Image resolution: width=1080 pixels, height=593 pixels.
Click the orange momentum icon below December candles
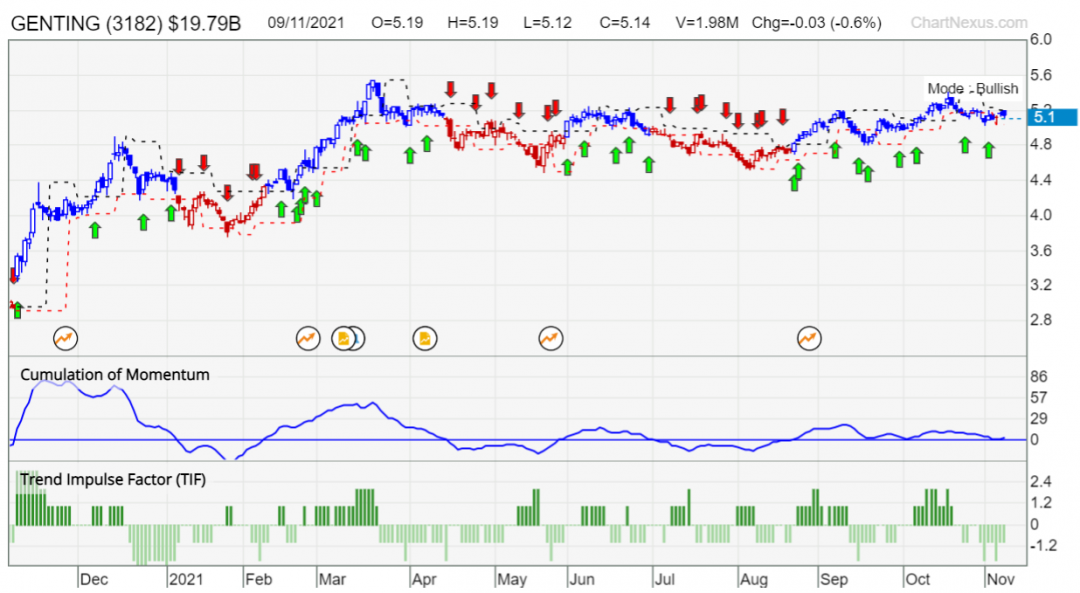65,338
